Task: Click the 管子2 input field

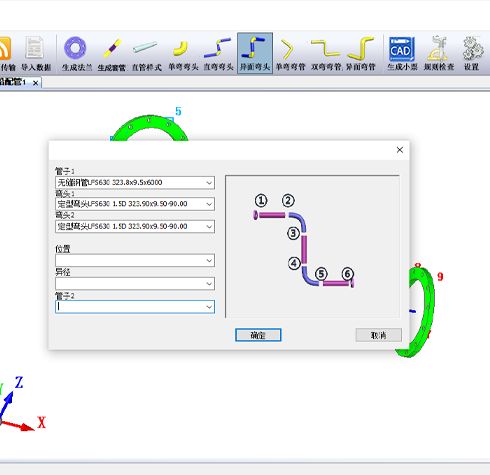Action: 135,307
